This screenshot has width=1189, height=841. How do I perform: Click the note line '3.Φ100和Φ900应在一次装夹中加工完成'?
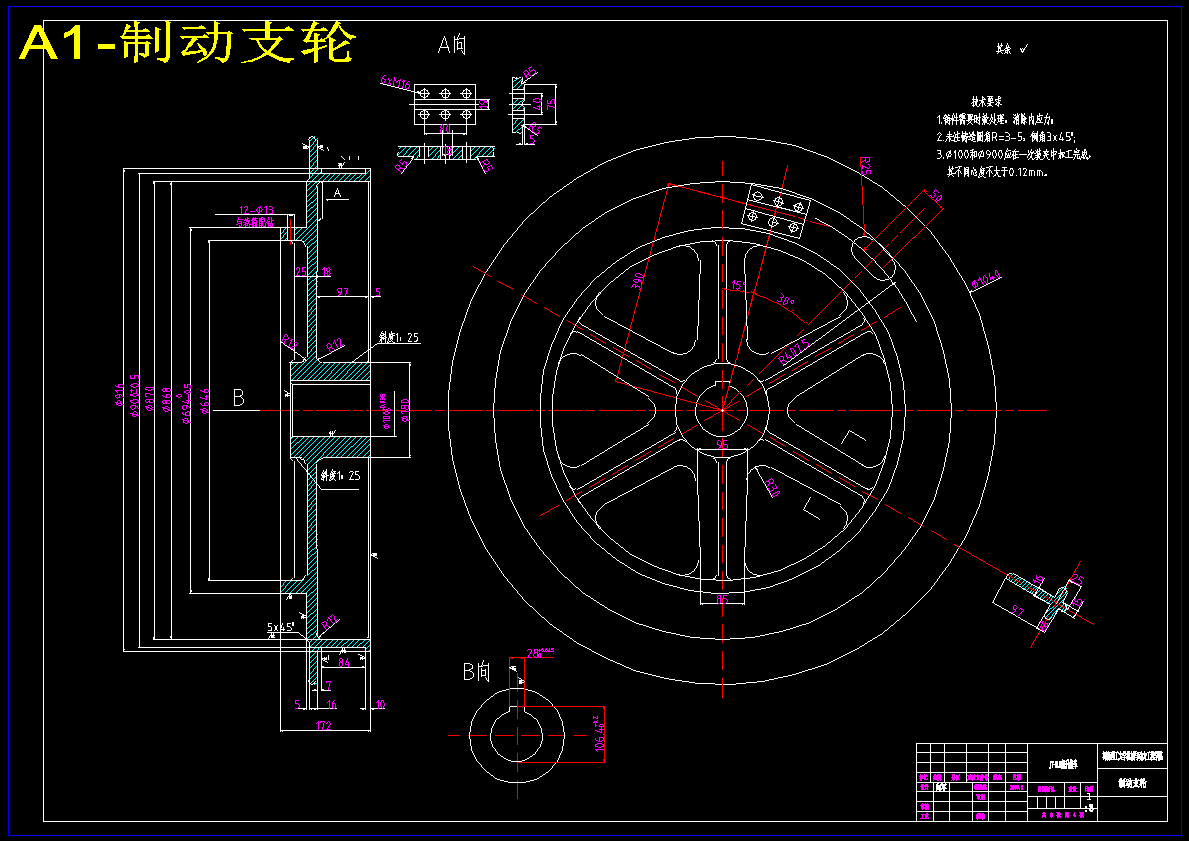1014,155
